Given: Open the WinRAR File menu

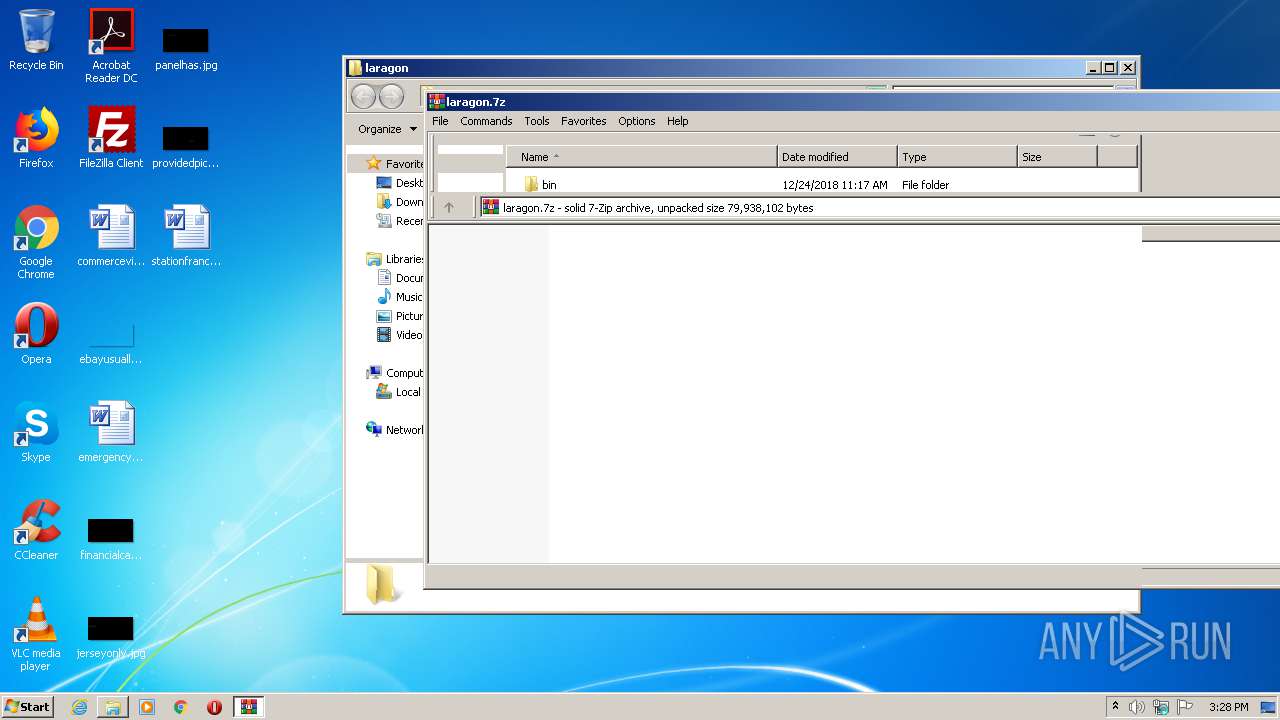Looking at the screenshot, I should pos(440,121).
